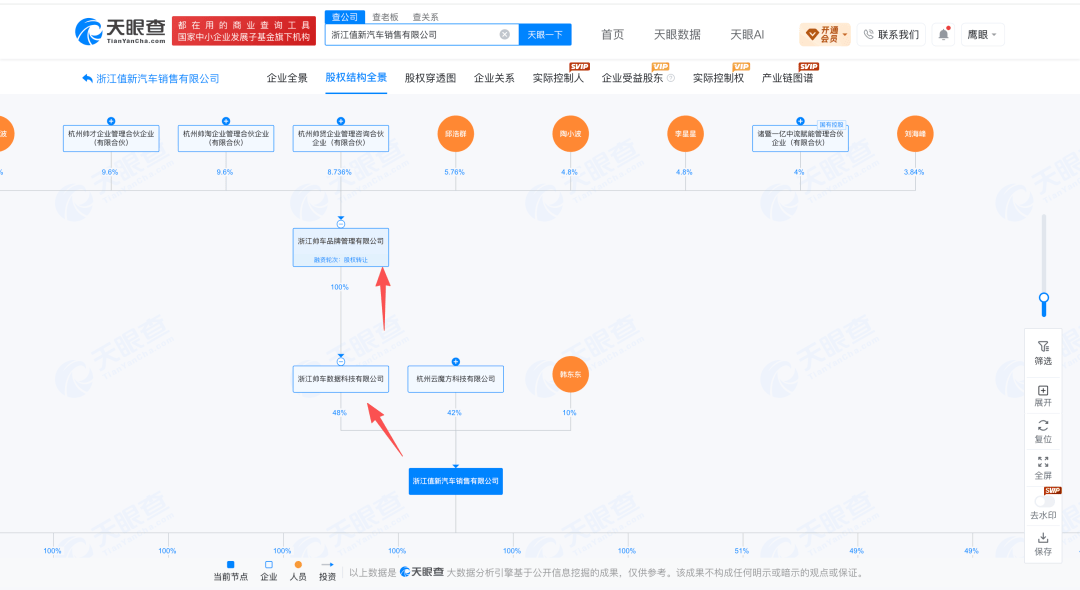Click the zoom slider handle

[1043, 299]
